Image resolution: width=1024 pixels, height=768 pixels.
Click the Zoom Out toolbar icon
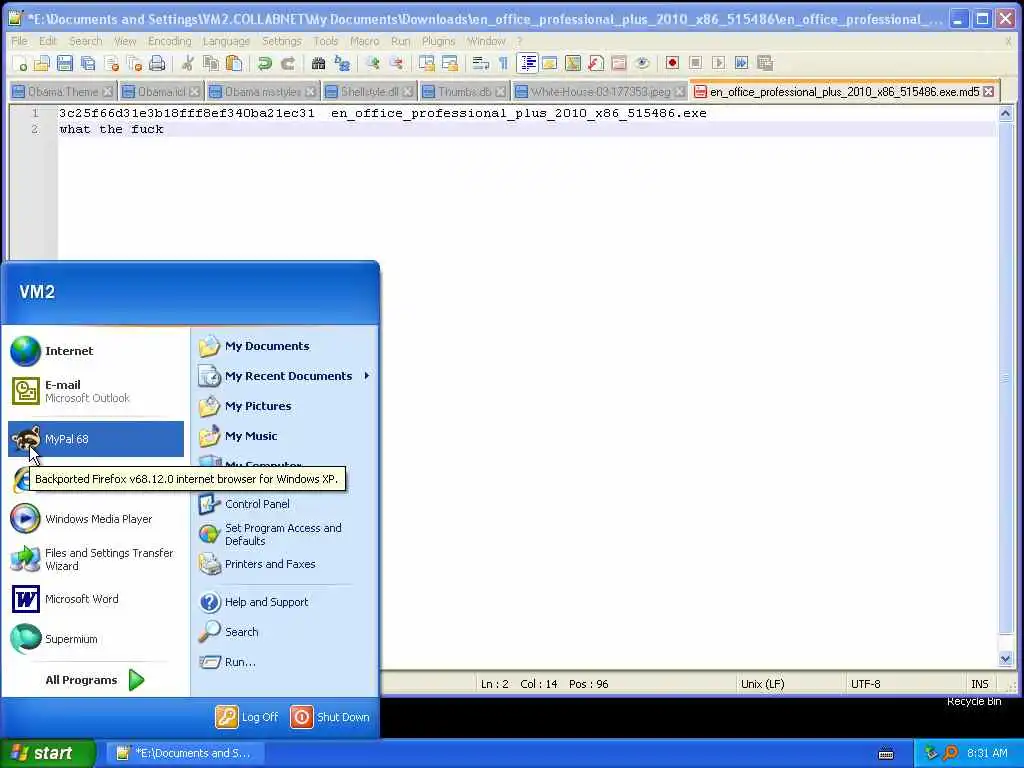click(x=396, y=63)
